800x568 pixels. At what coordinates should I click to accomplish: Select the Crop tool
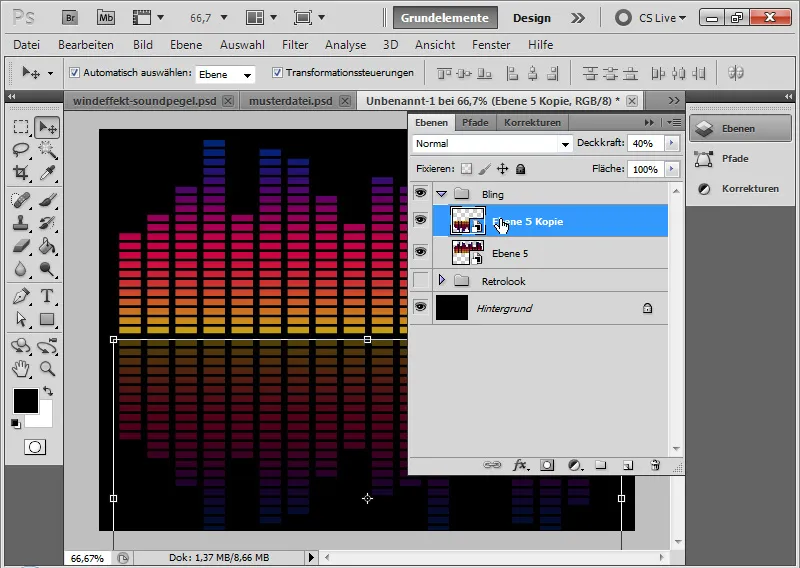(21, 173)
